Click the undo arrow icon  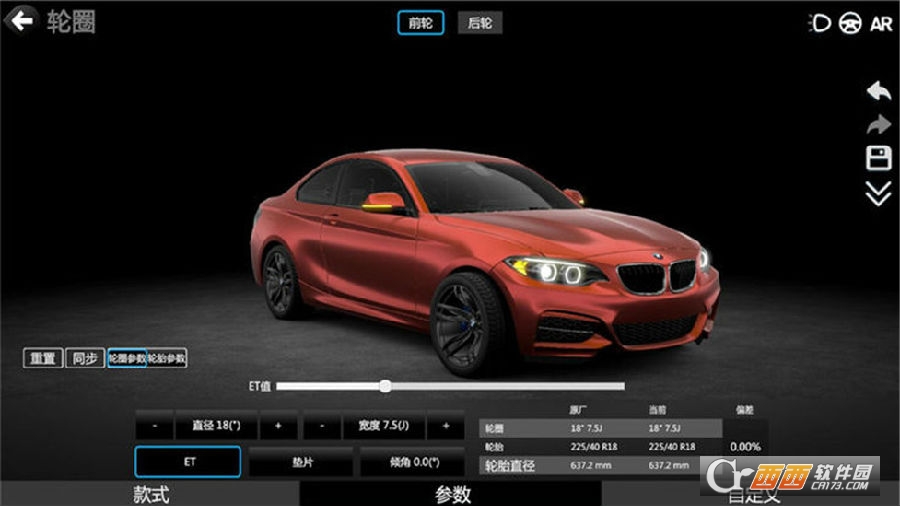pos(878,91)
